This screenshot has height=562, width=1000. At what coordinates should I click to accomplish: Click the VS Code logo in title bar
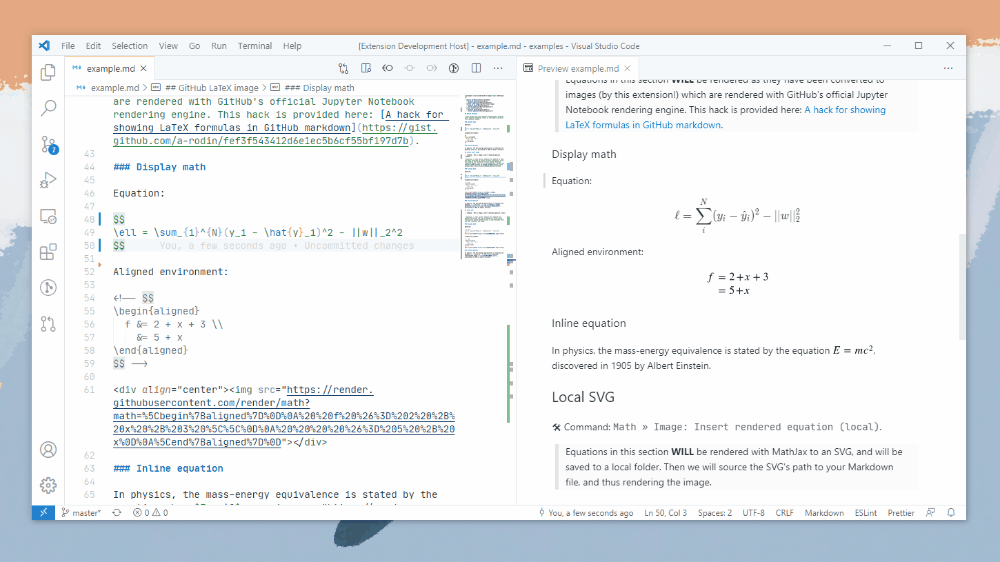(x=44, y=46)
